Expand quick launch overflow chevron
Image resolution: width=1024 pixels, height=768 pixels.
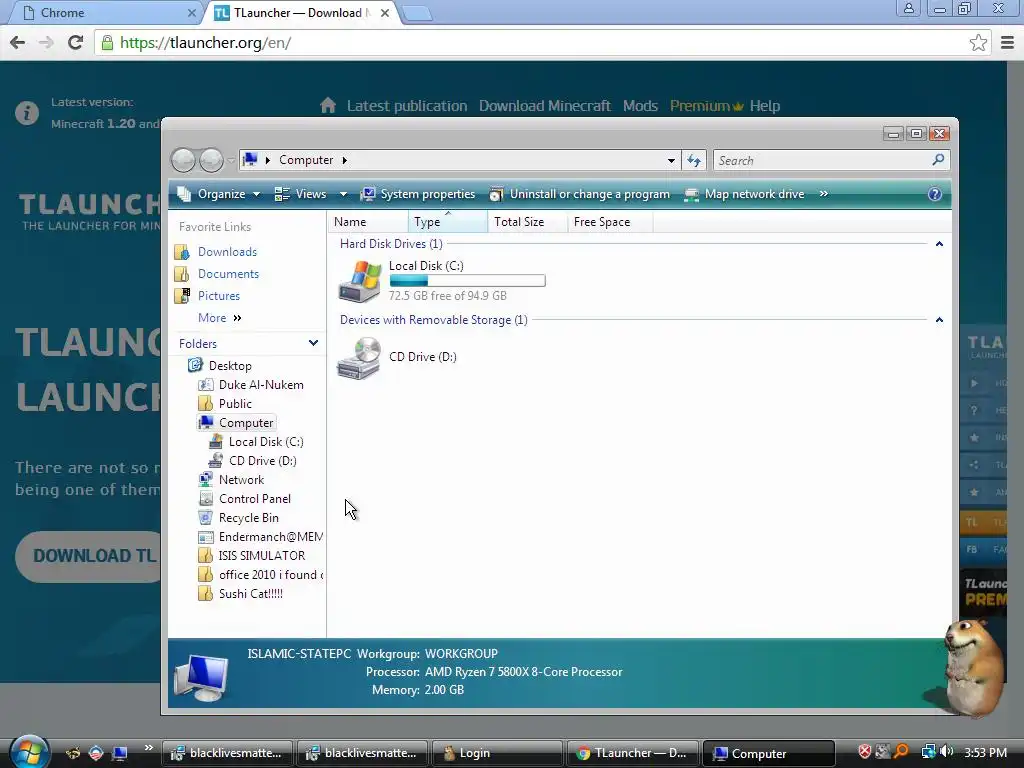coord(149,747)
